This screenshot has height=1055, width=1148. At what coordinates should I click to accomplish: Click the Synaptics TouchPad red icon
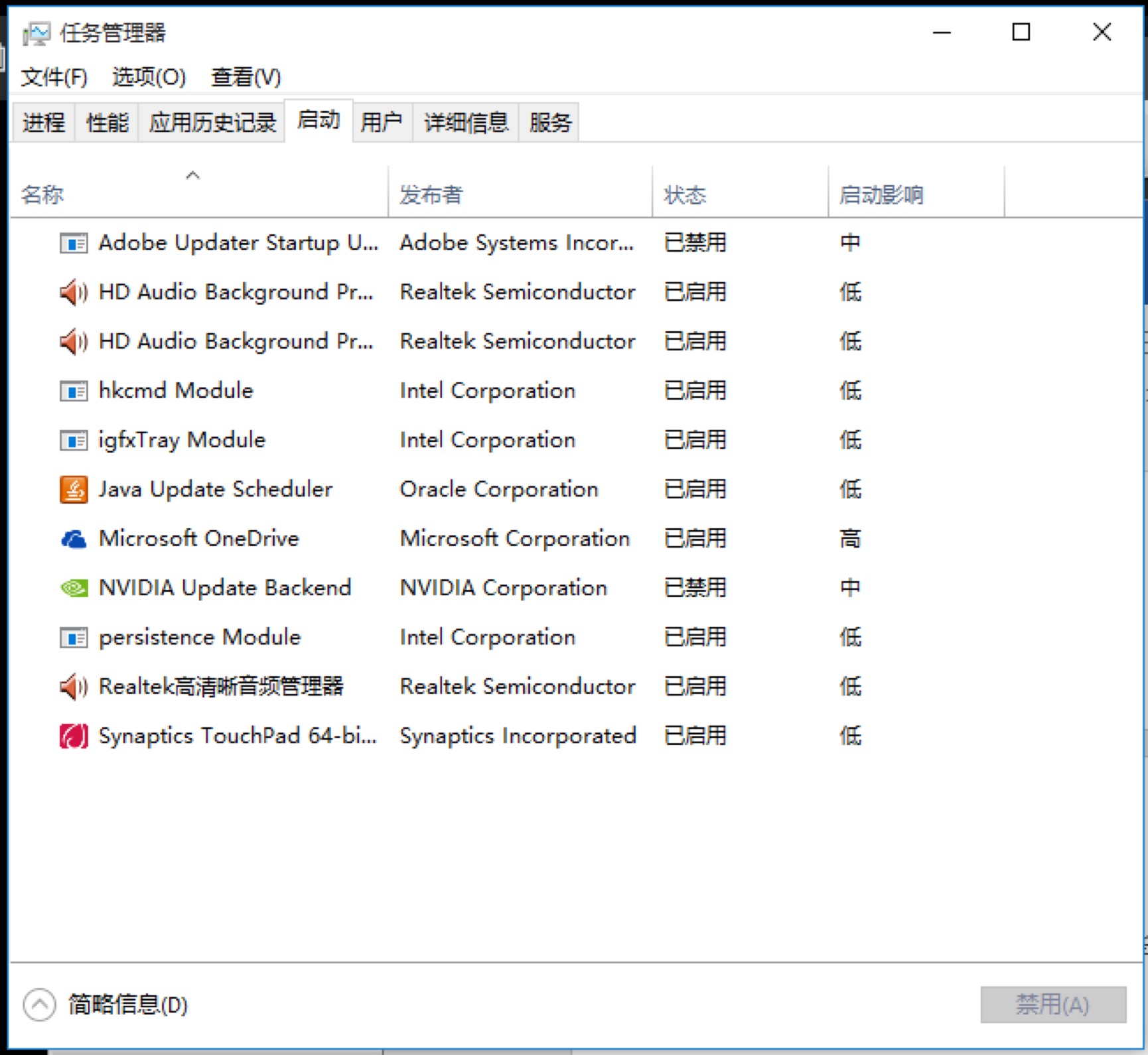[74, 737]
